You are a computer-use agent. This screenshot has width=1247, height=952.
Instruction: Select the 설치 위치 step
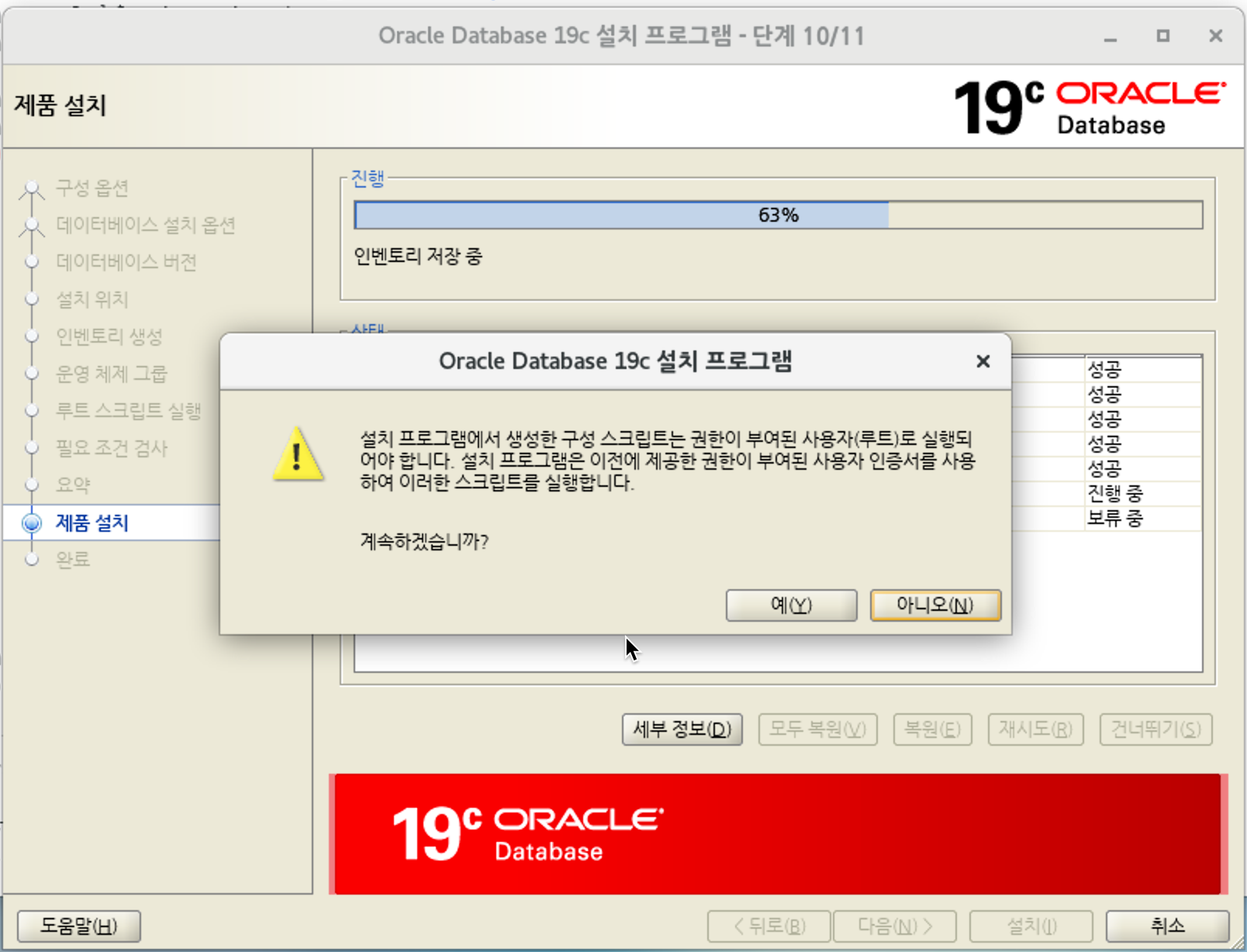click(92, 299)
